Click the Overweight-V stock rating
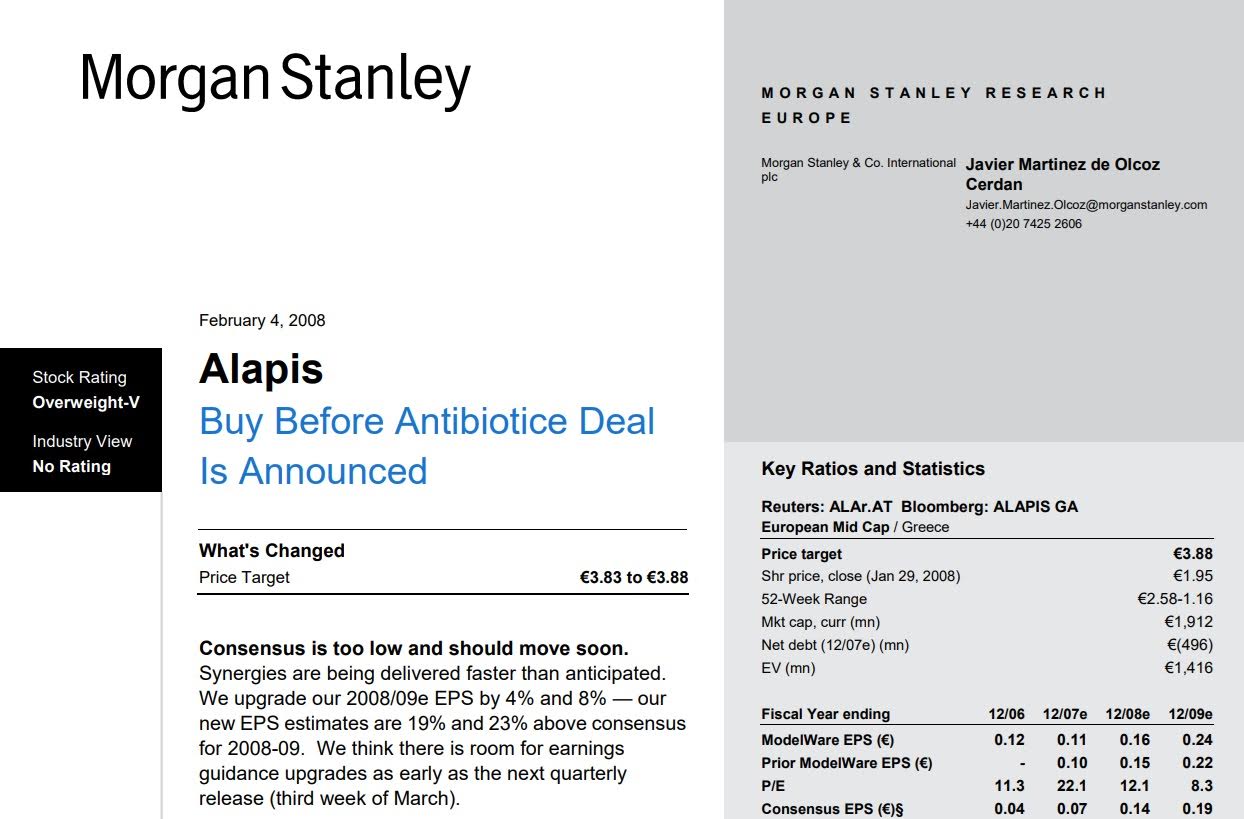The image size is (1244, 819). pyautogui.click(x=86, y=403)
